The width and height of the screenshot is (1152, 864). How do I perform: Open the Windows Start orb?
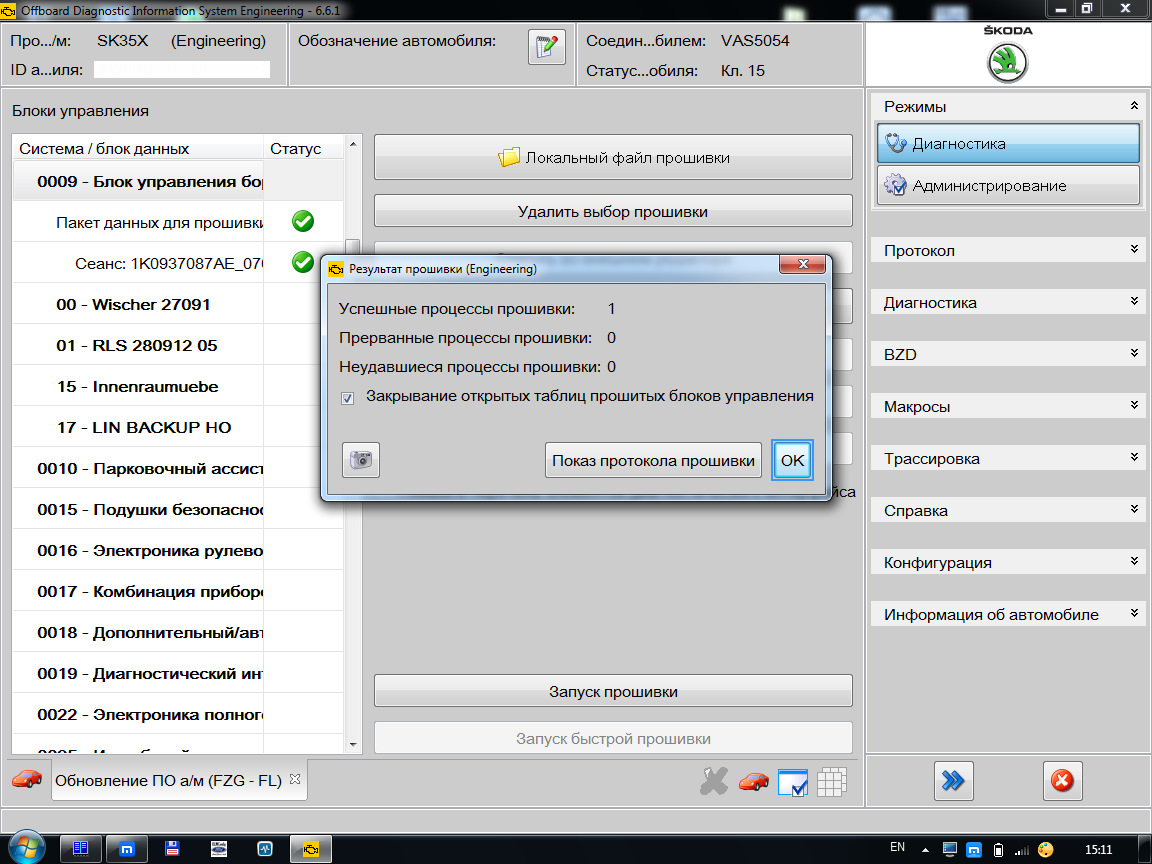[x=27, y=848]
